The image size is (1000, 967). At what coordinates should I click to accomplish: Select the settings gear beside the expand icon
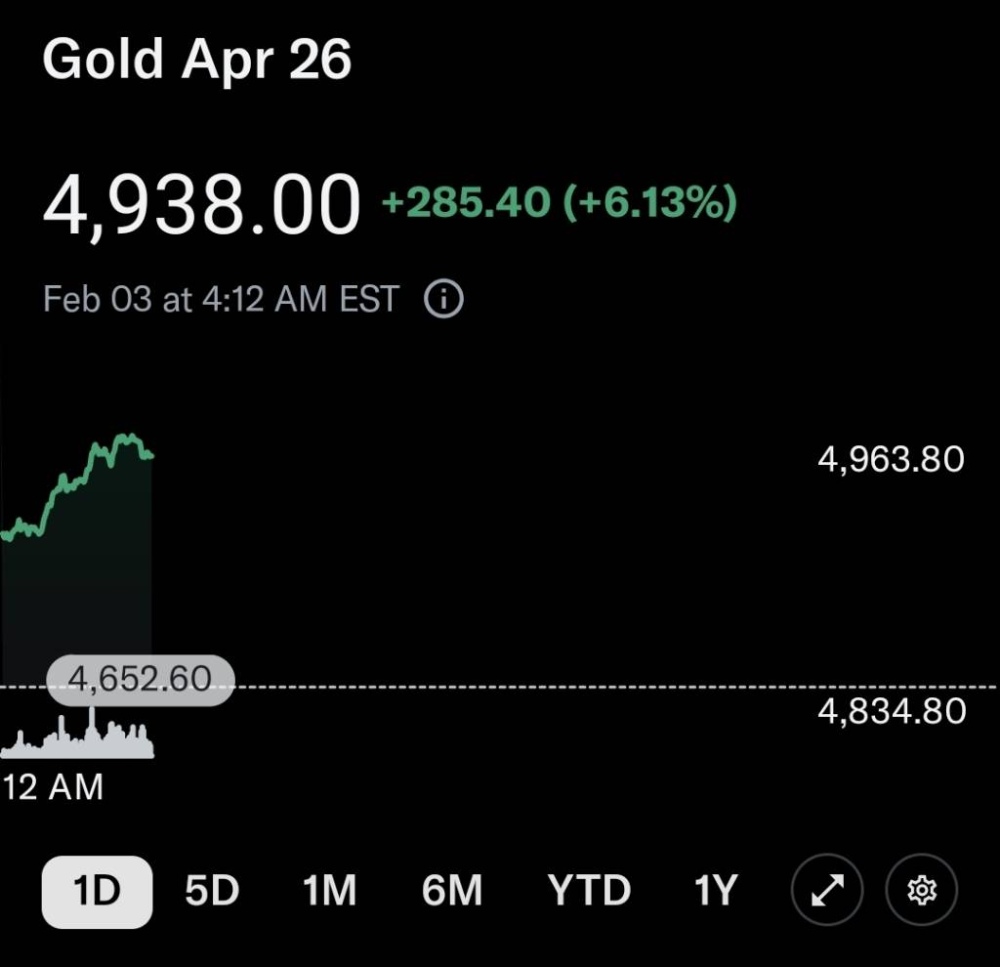[x=921, y=890]
